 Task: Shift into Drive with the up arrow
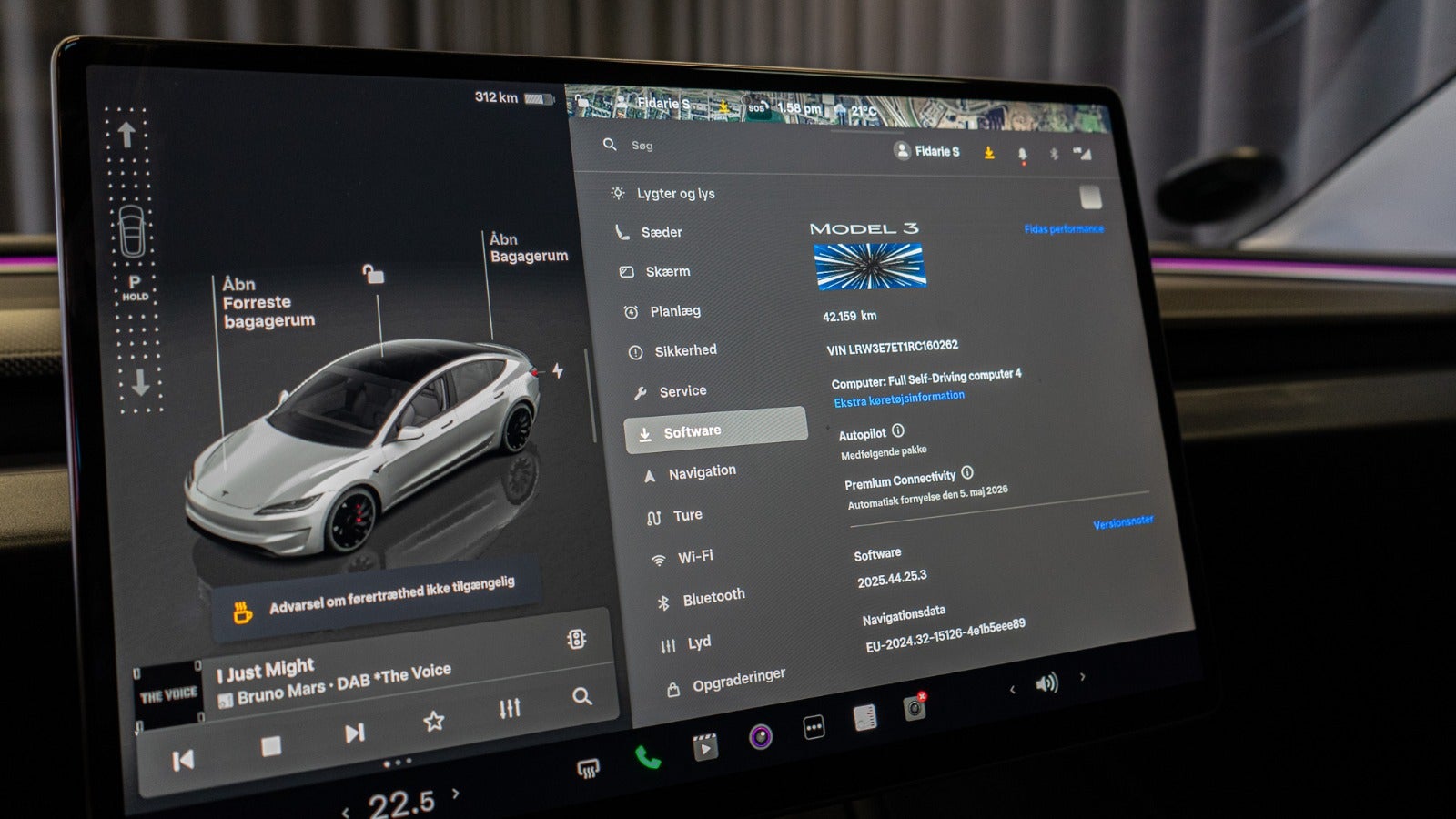126,135
